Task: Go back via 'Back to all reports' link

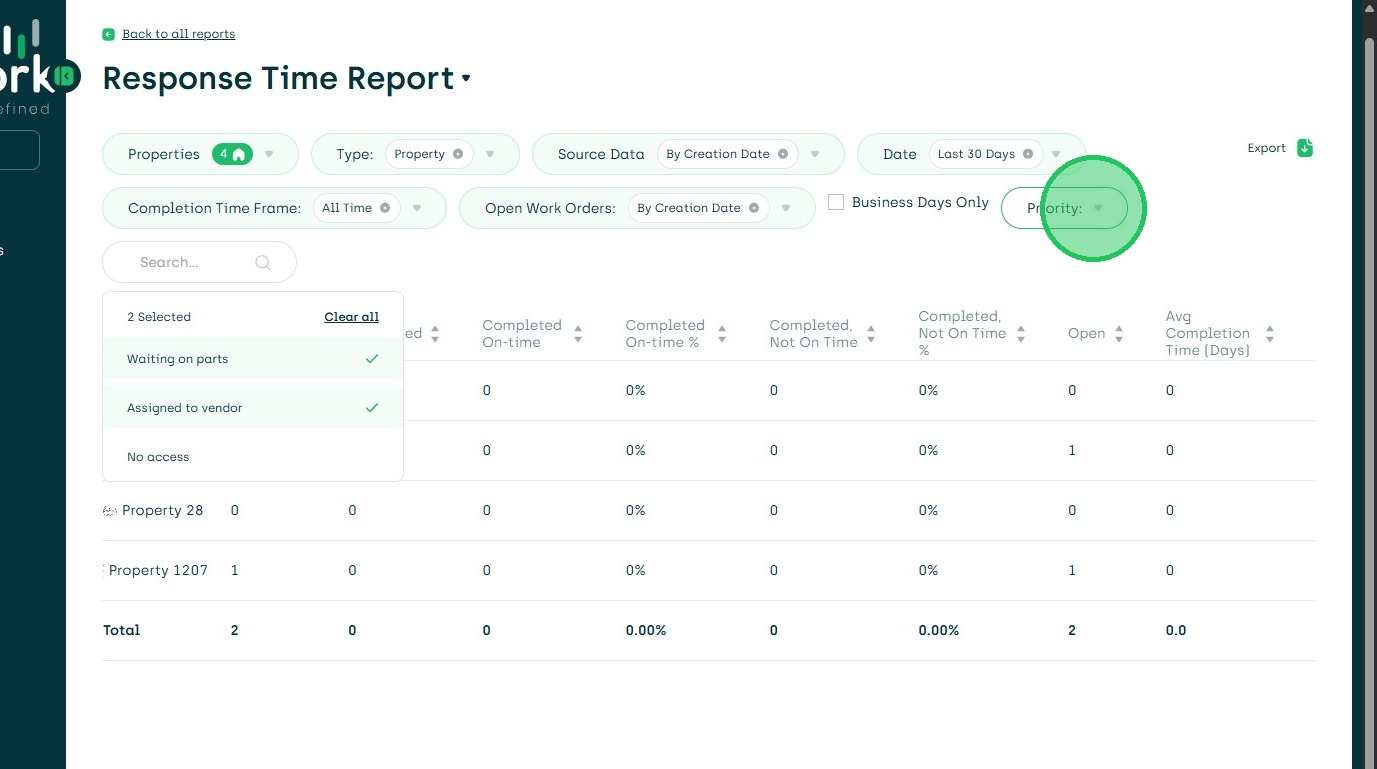Action: pyautogui.click(x=178, y=34)
